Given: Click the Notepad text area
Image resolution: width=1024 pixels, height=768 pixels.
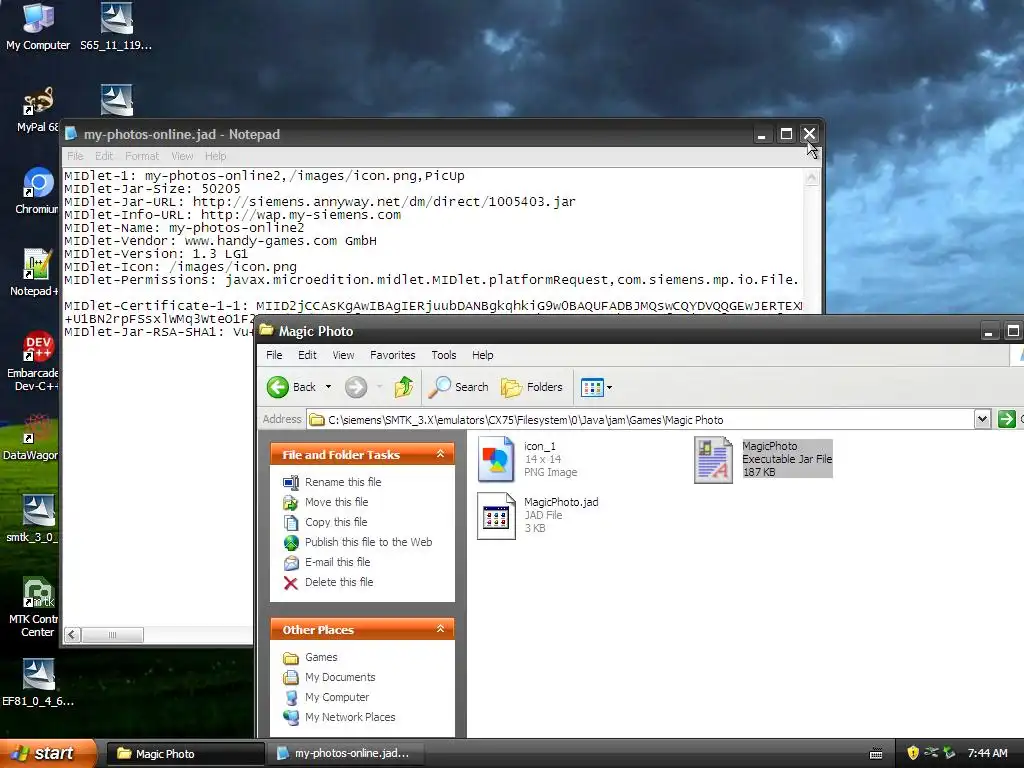Looking at the screenshot, I should 433,240.
